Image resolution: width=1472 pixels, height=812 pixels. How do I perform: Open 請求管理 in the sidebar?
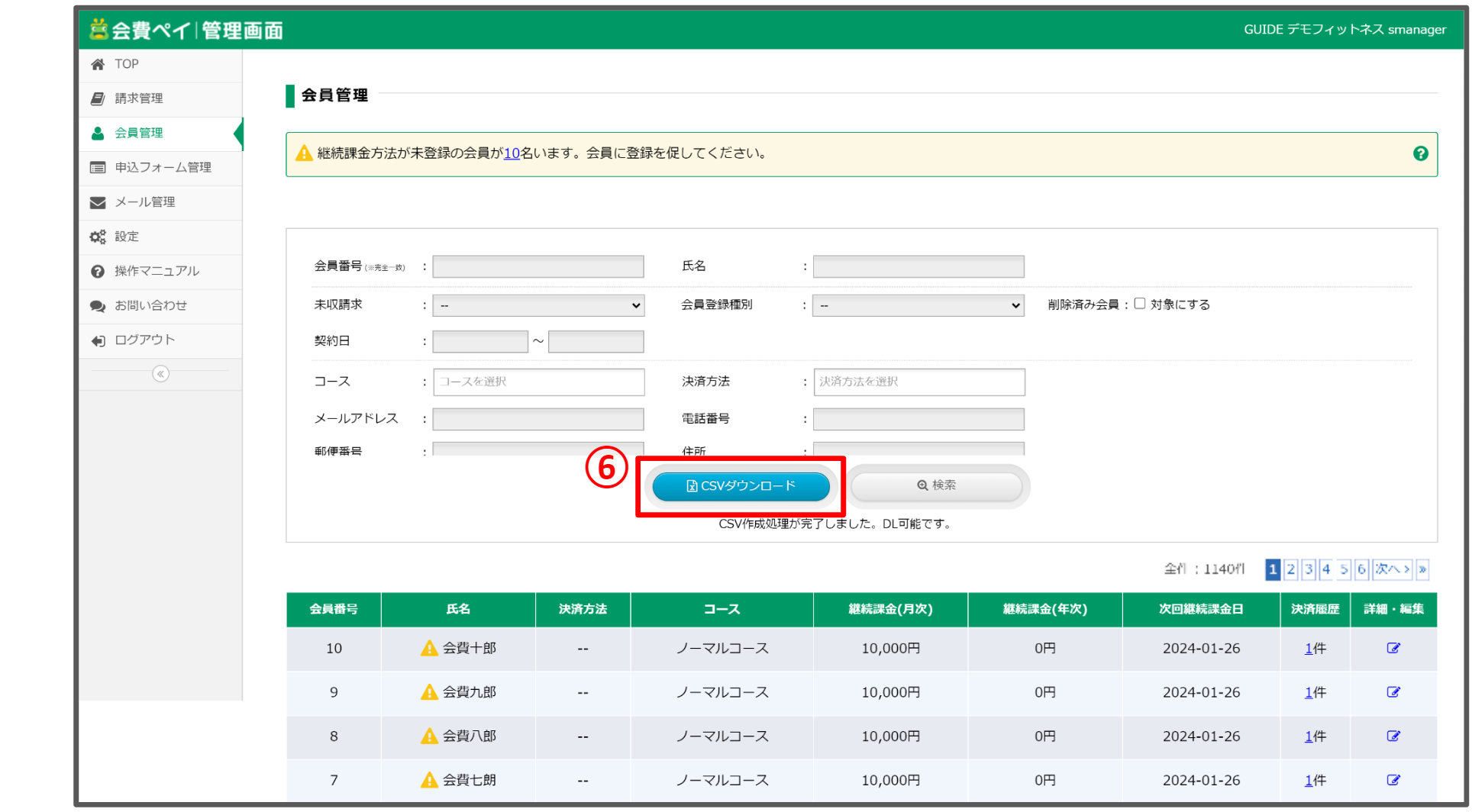pyautogui.click(x=139, y=98)
